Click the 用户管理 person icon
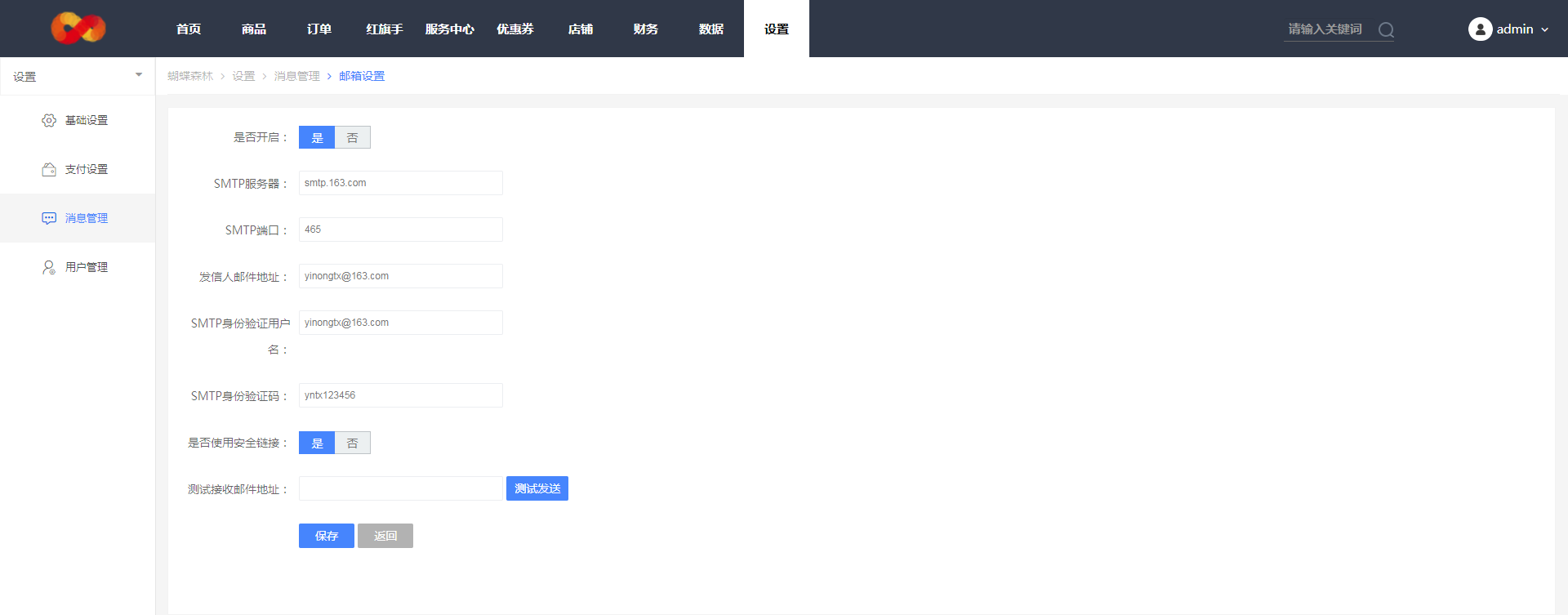The width and height of the screenshot is (1568, 615). (x=49, y=267)
